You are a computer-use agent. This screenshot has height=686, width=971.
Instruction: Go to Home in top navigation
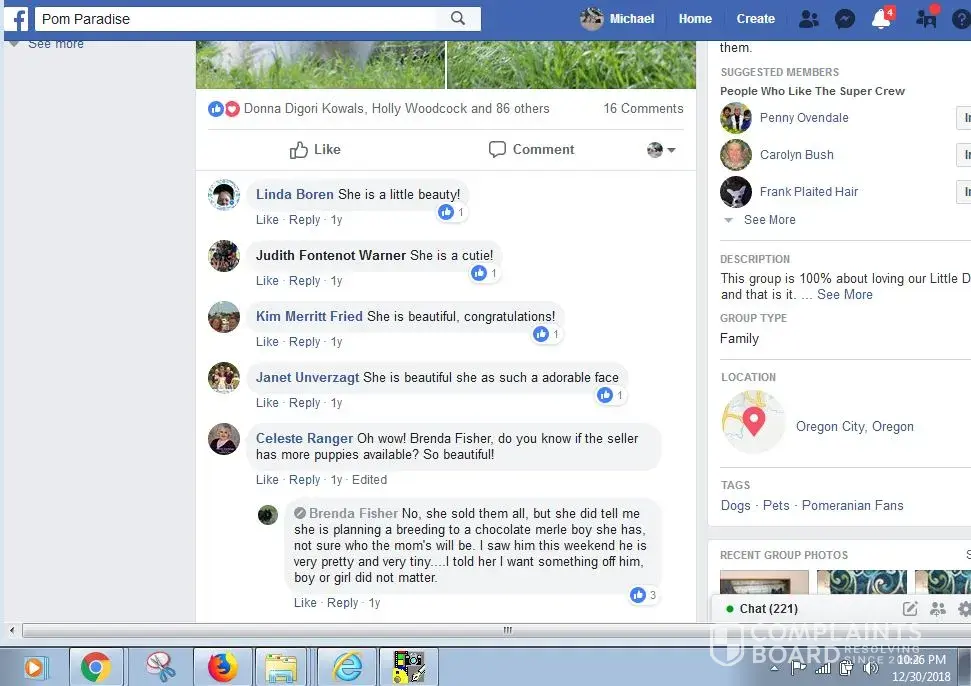[x=695, y=19]
